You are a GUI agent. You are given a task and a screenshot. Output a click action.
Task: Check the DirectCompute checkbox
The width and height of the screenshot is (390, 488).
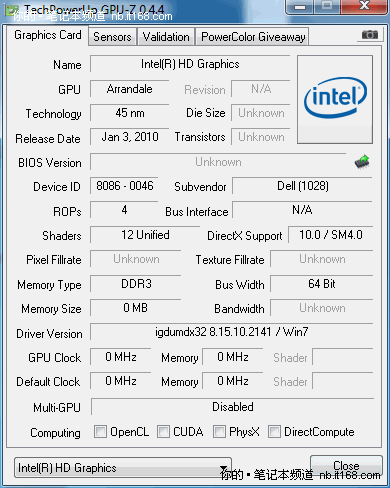(x=274, y=431)
